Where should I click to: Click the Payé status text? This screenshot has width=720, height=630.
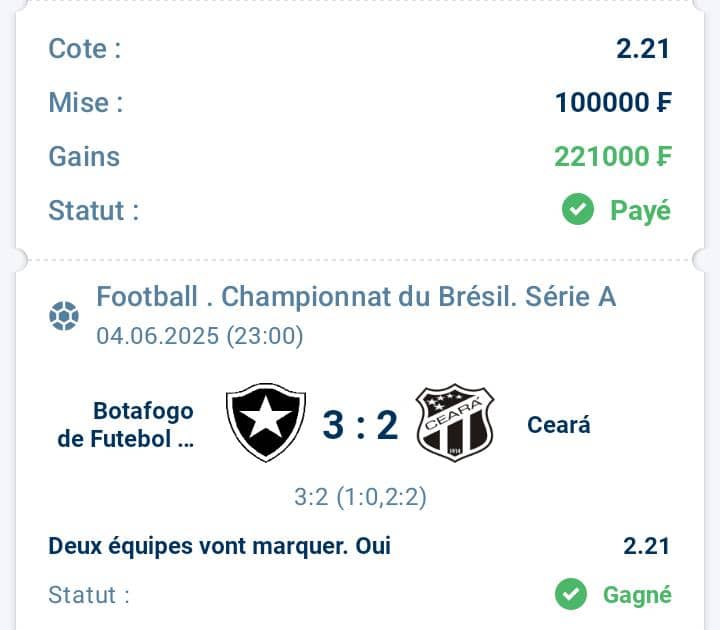pyautogui.click(x=641, y=210)
